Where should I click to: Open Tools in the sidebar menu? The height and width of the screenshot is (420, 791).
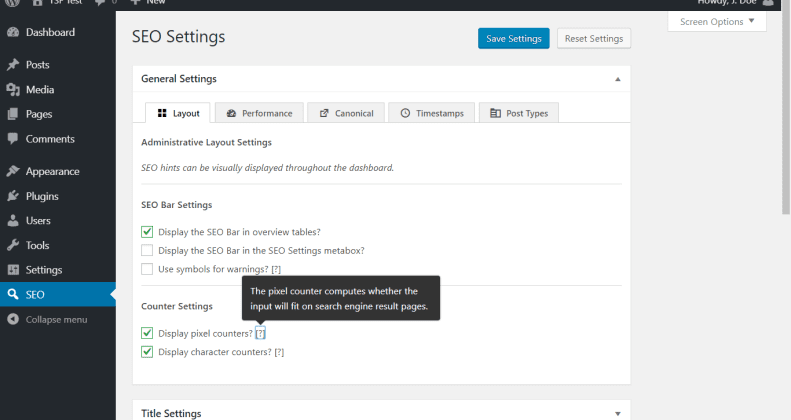click(x=58, y=245)
